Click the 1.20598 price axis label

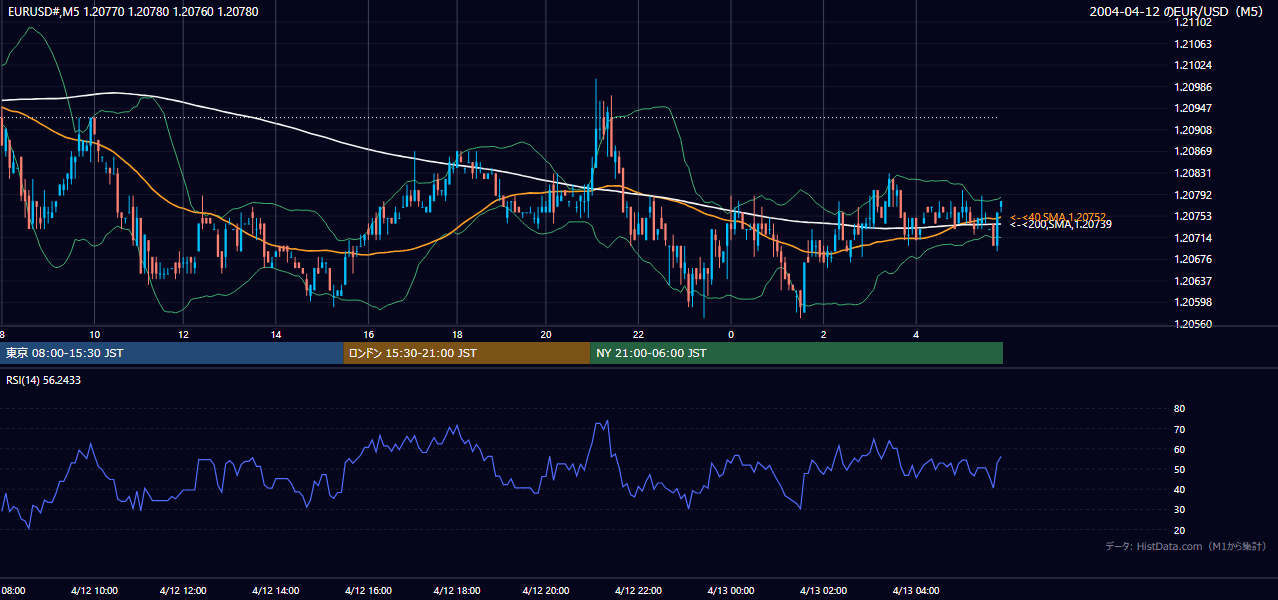[x=1193, y=302]
